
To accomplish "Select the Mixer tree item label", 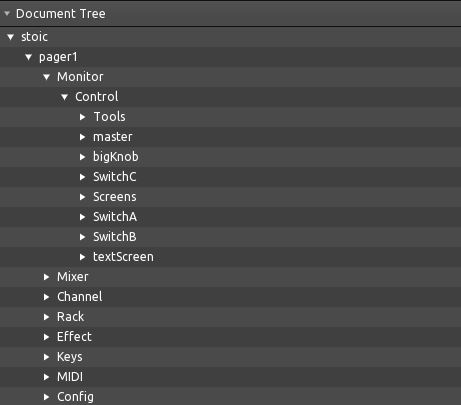I will [x=73, y=277].
